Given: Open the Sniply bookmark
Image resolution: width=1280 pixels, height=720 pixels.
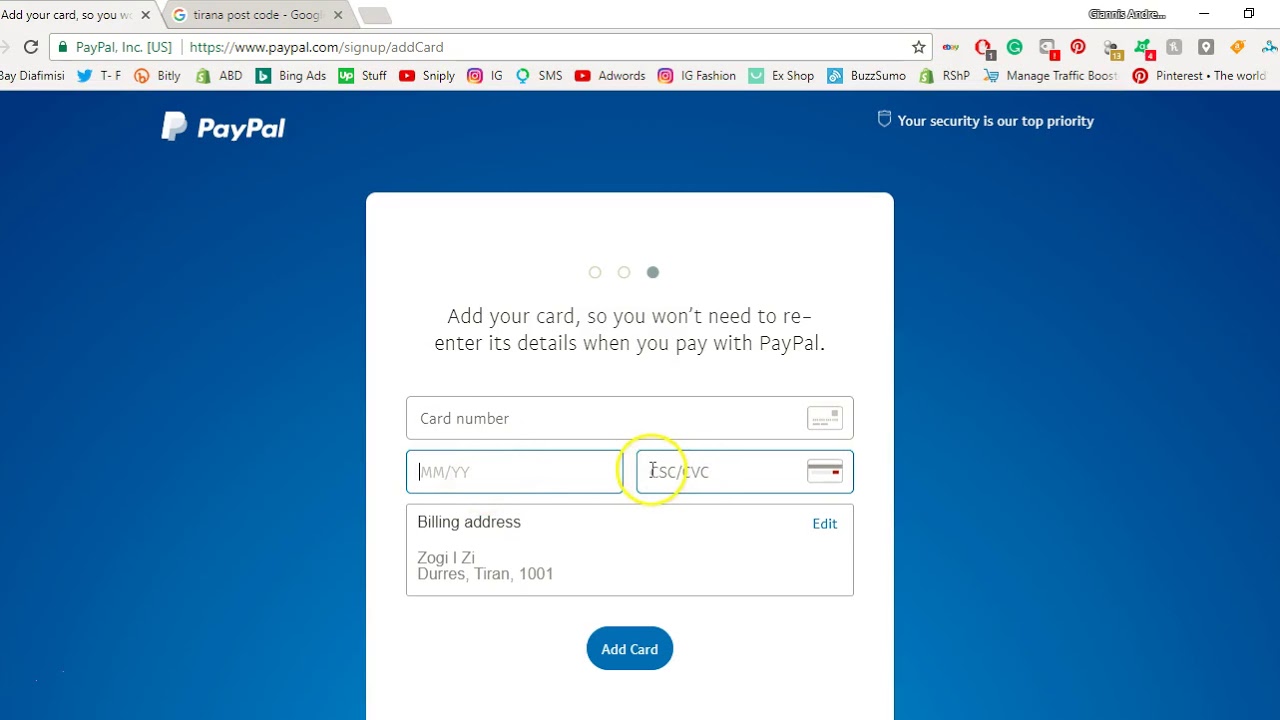Looking at the screenshot, I should click(x=427, y=75).
